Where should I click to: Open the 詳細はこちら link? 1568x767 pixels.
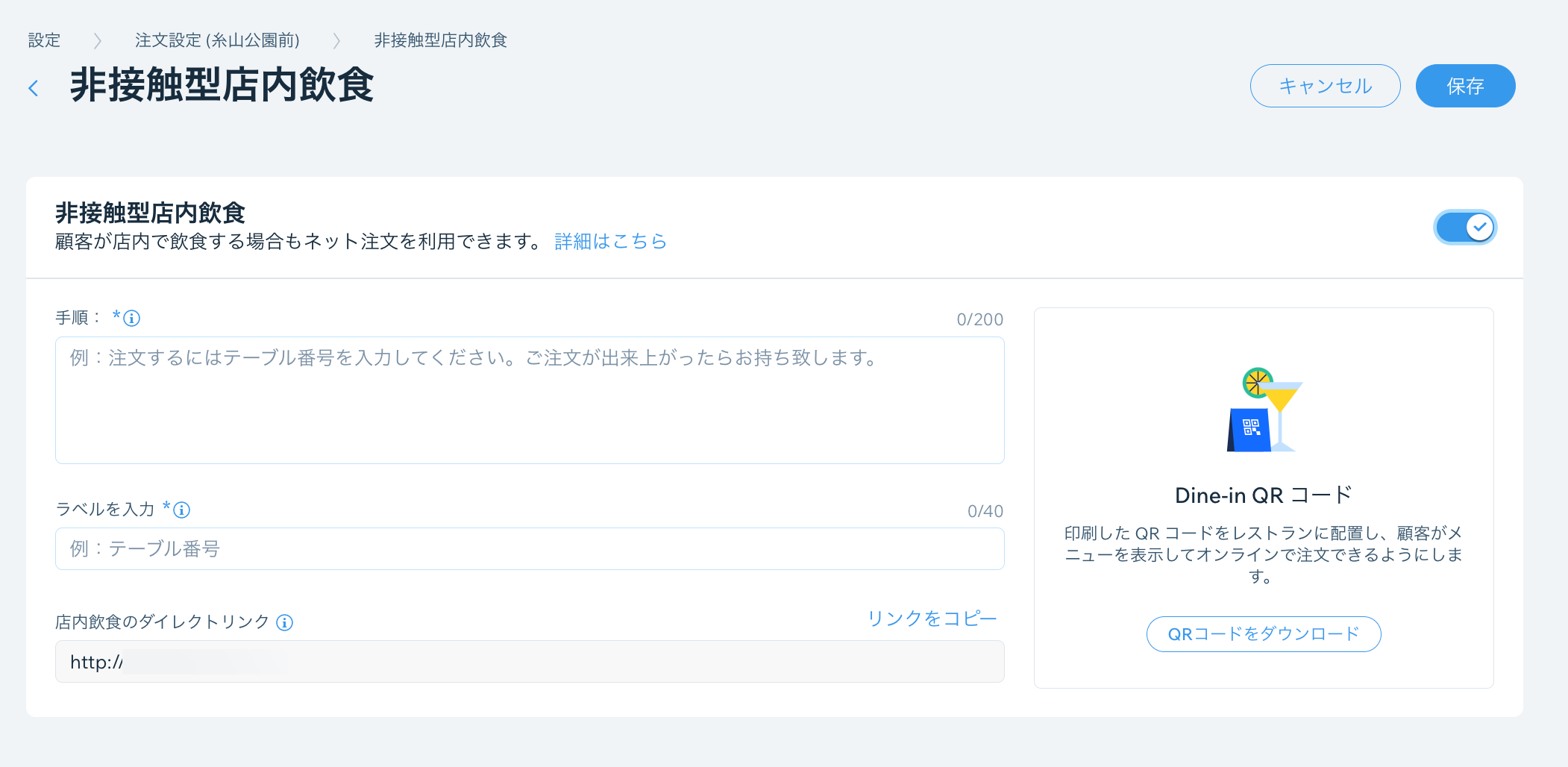point(610,242)
